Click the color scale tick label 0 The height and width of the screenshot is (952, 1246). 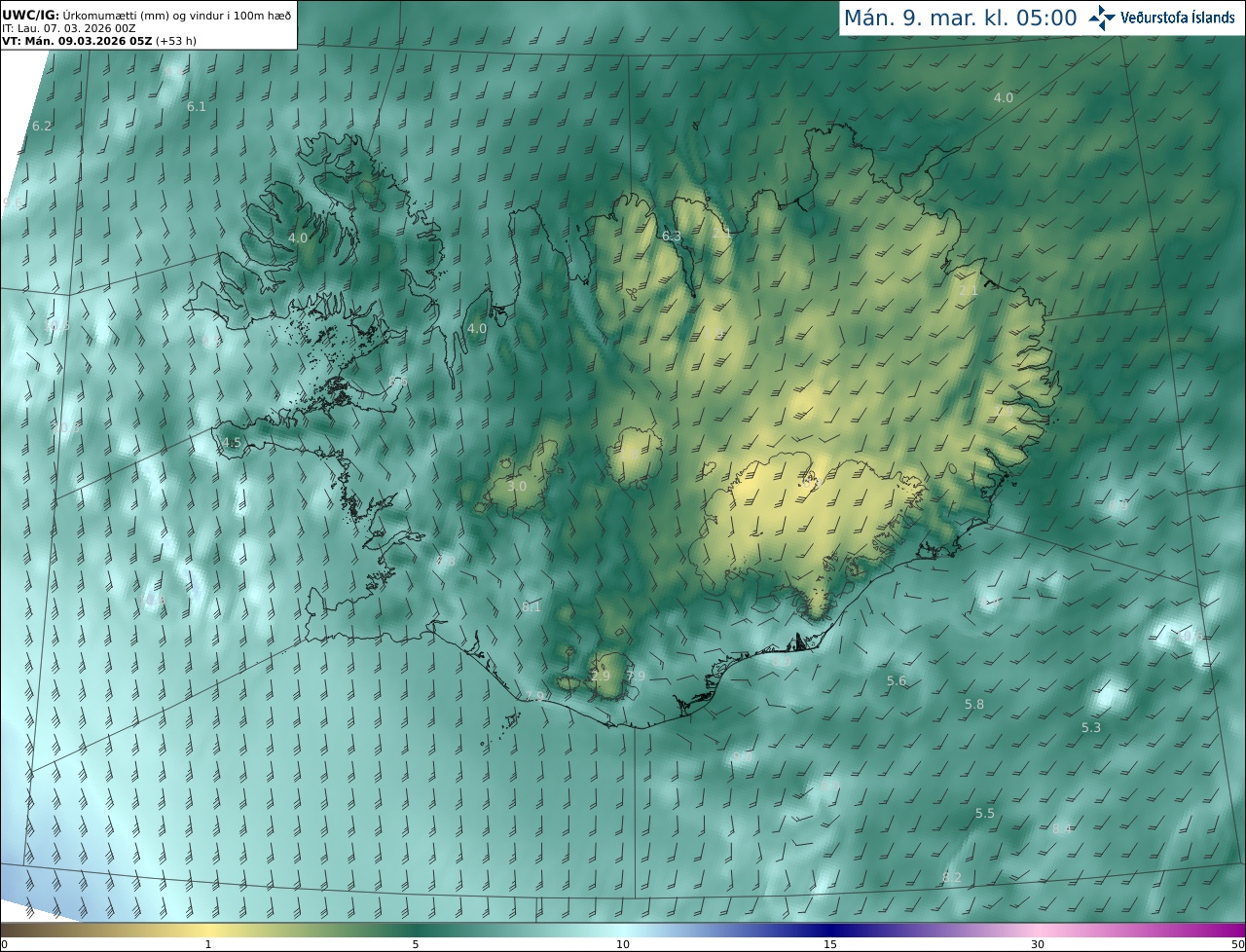4,945
